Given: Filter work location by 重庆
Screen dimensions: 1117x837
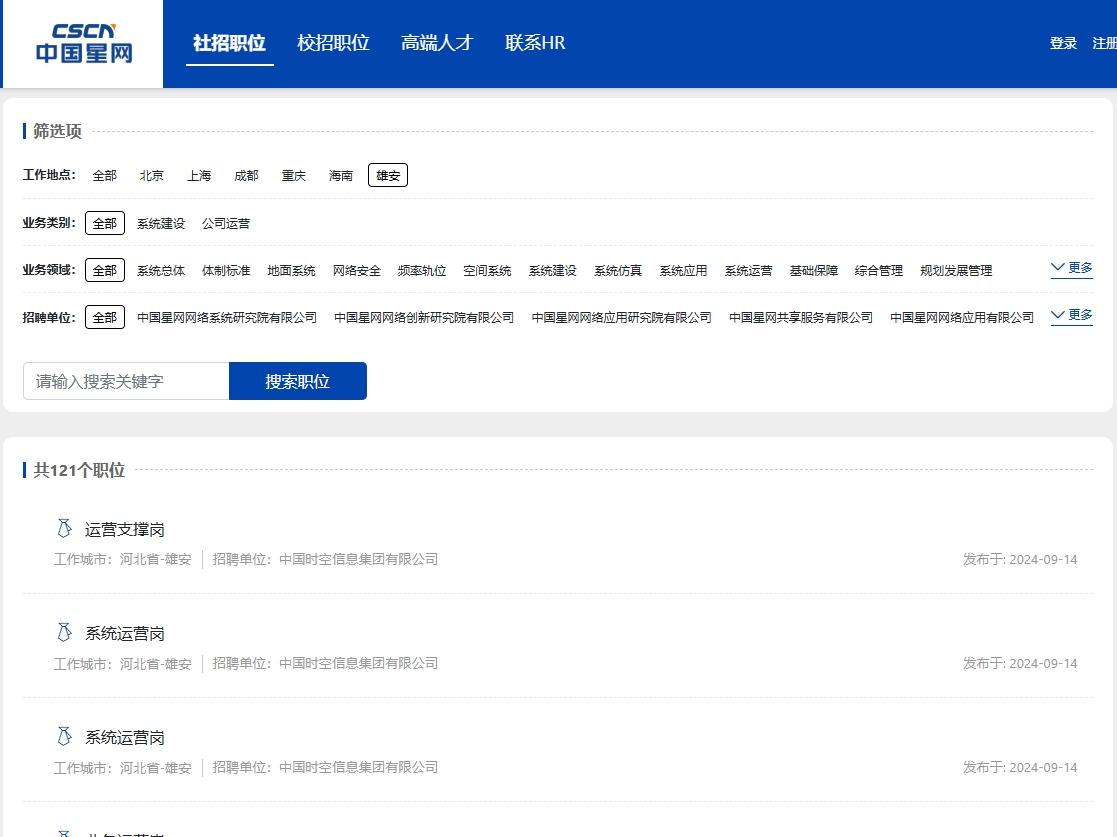Looking at the screenshot, I should [x=293, y=175].
